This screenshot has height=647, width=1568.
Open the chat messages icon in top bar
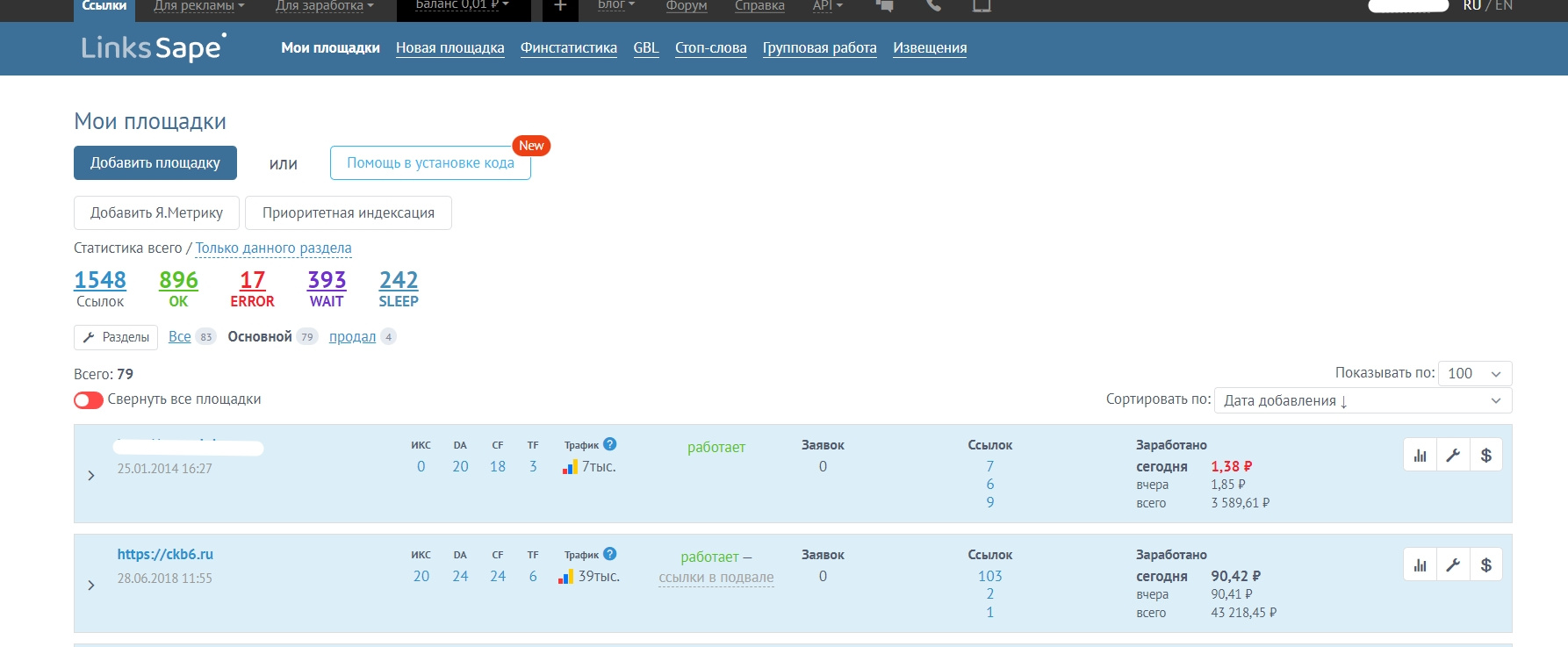[885, 6]
